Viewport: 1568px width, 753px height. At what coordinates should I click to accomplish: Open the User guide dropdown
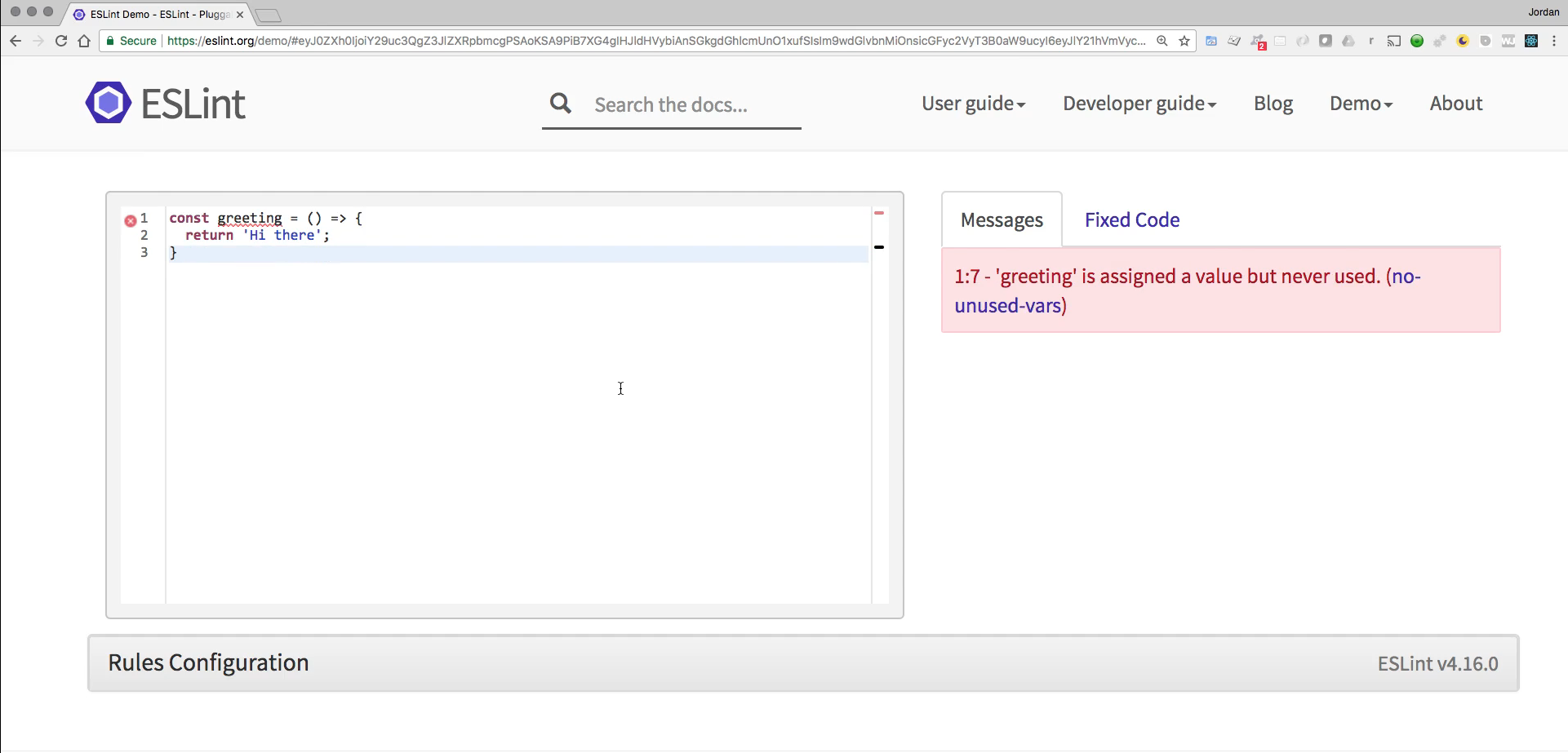click(973, 104)
